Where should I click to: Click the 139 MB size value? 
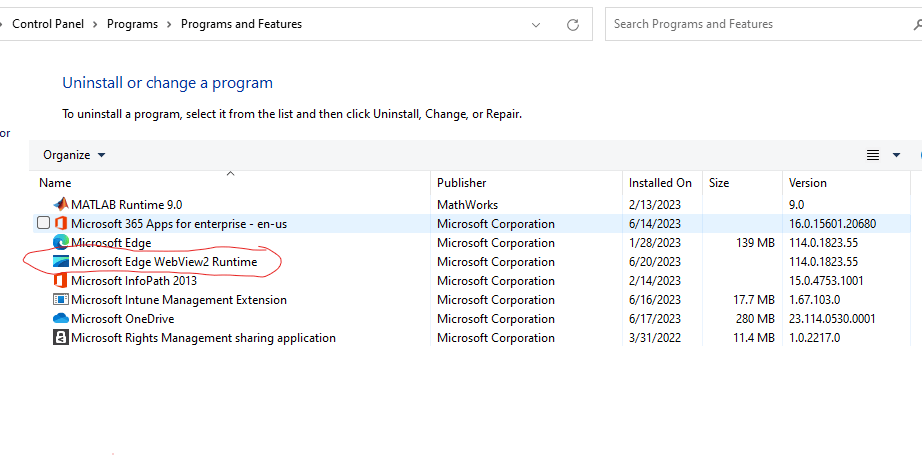coord(755,243)
